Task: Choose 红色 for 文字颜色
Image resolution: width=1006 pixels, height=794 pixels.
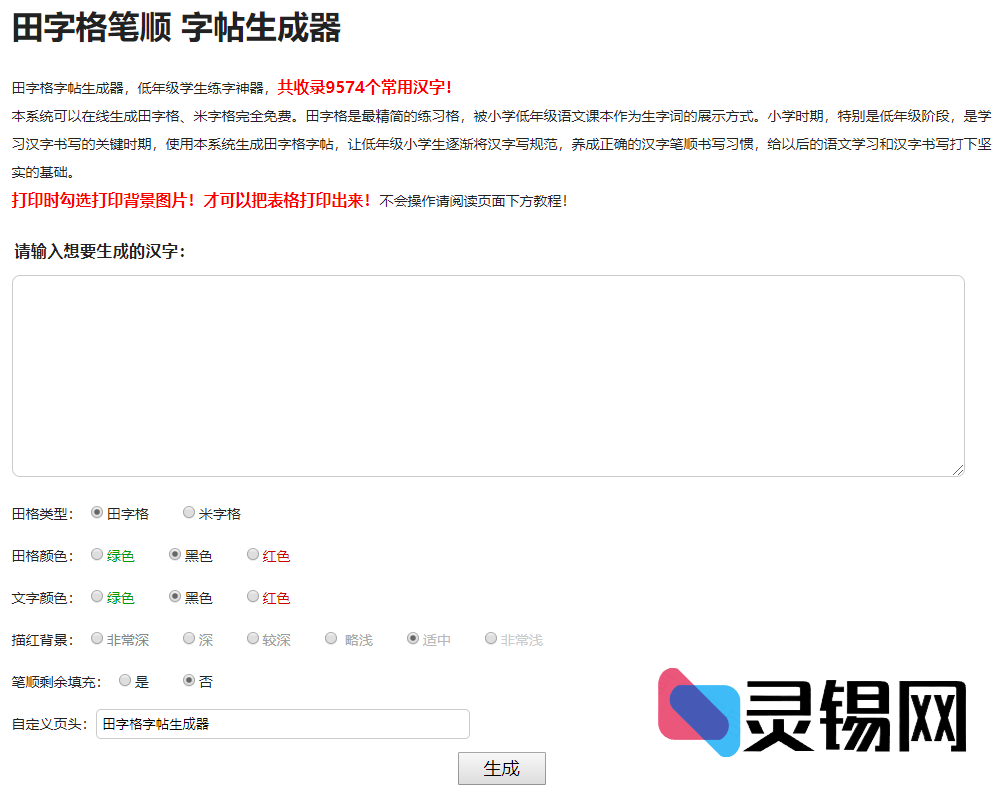Action: (x=252, y=596)
